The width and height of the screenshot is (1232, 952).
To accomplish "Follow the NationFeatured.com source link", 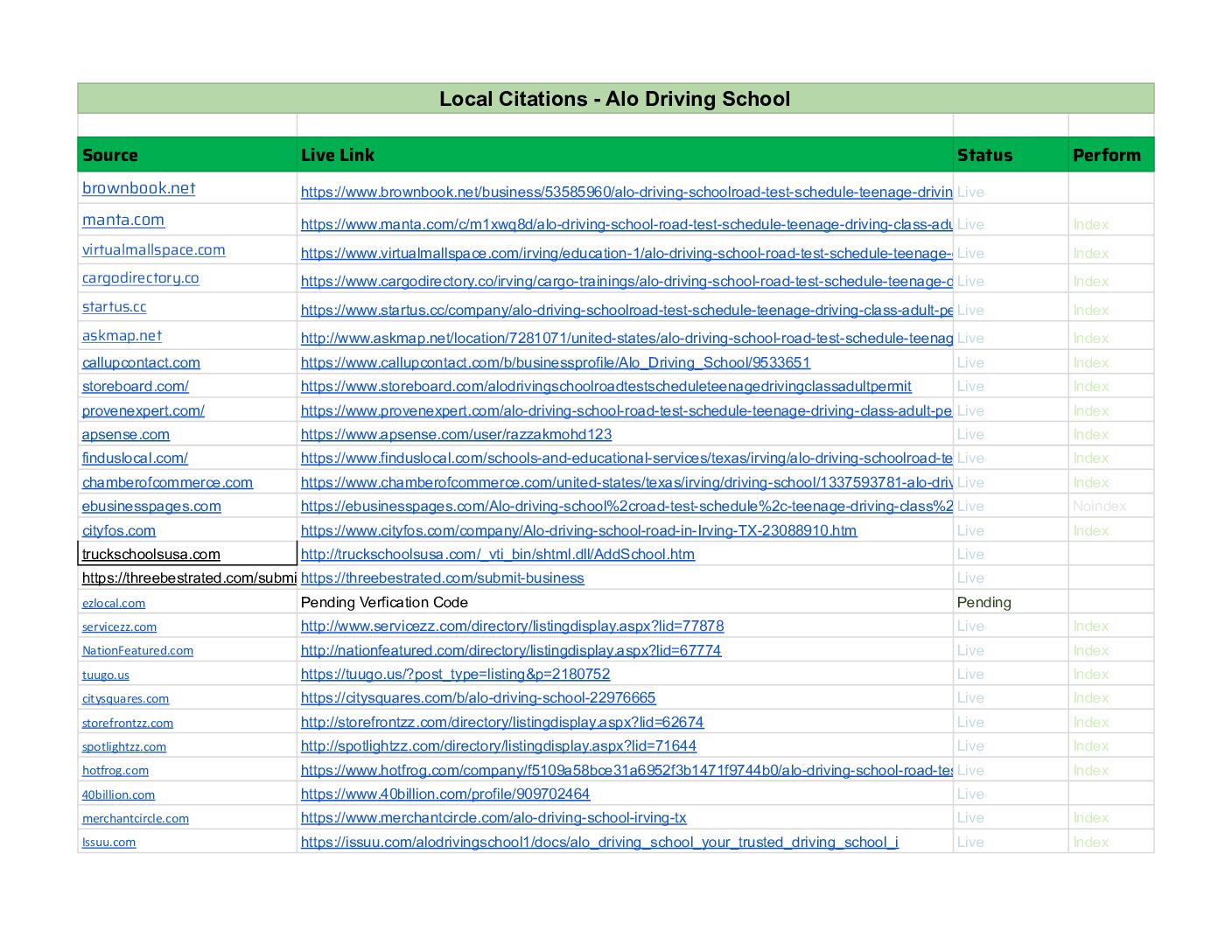I will (x=137, y=650).
